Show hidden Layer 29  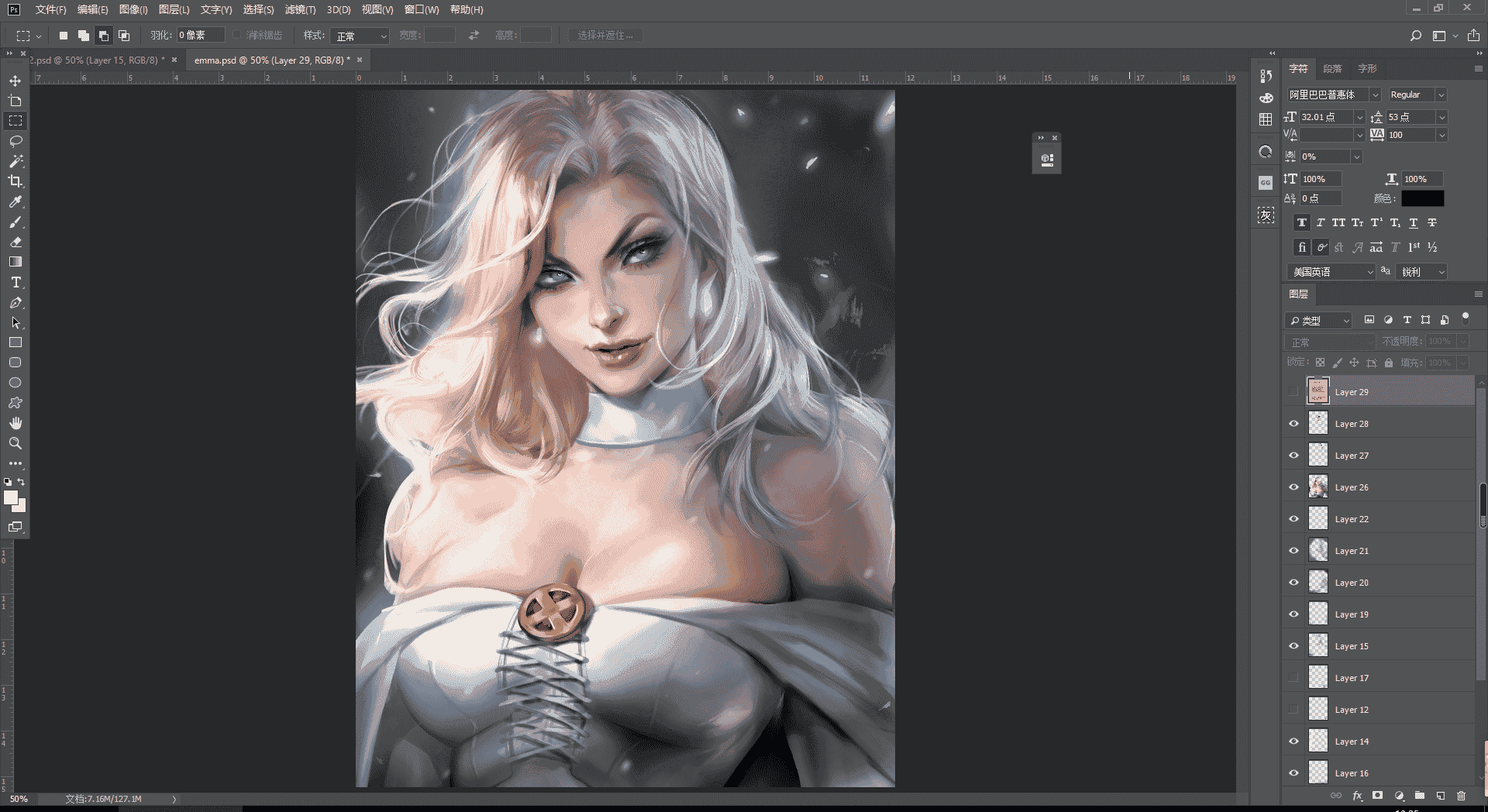point(1293,392)
